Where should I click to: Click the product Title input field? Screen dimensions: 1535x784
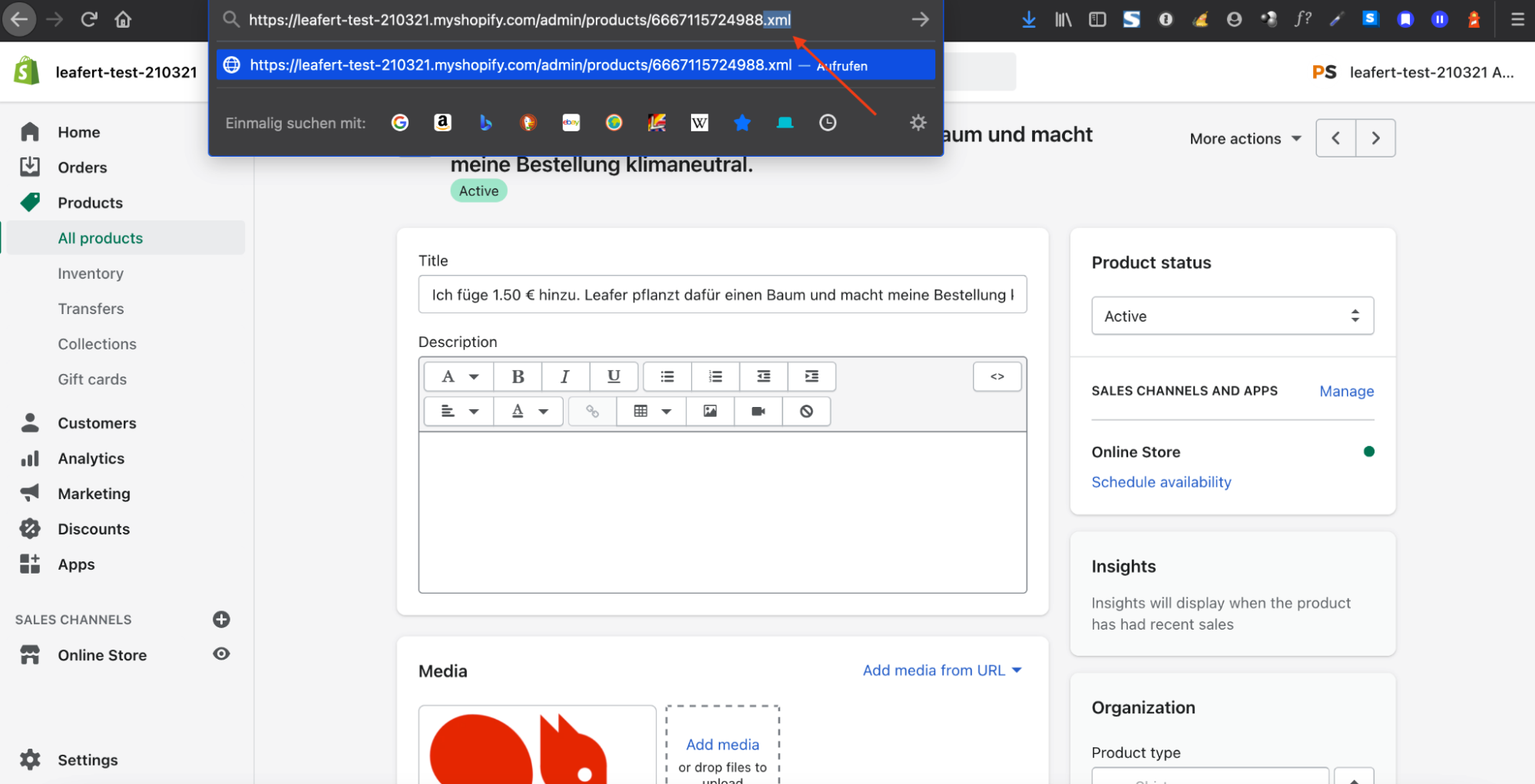722,294
